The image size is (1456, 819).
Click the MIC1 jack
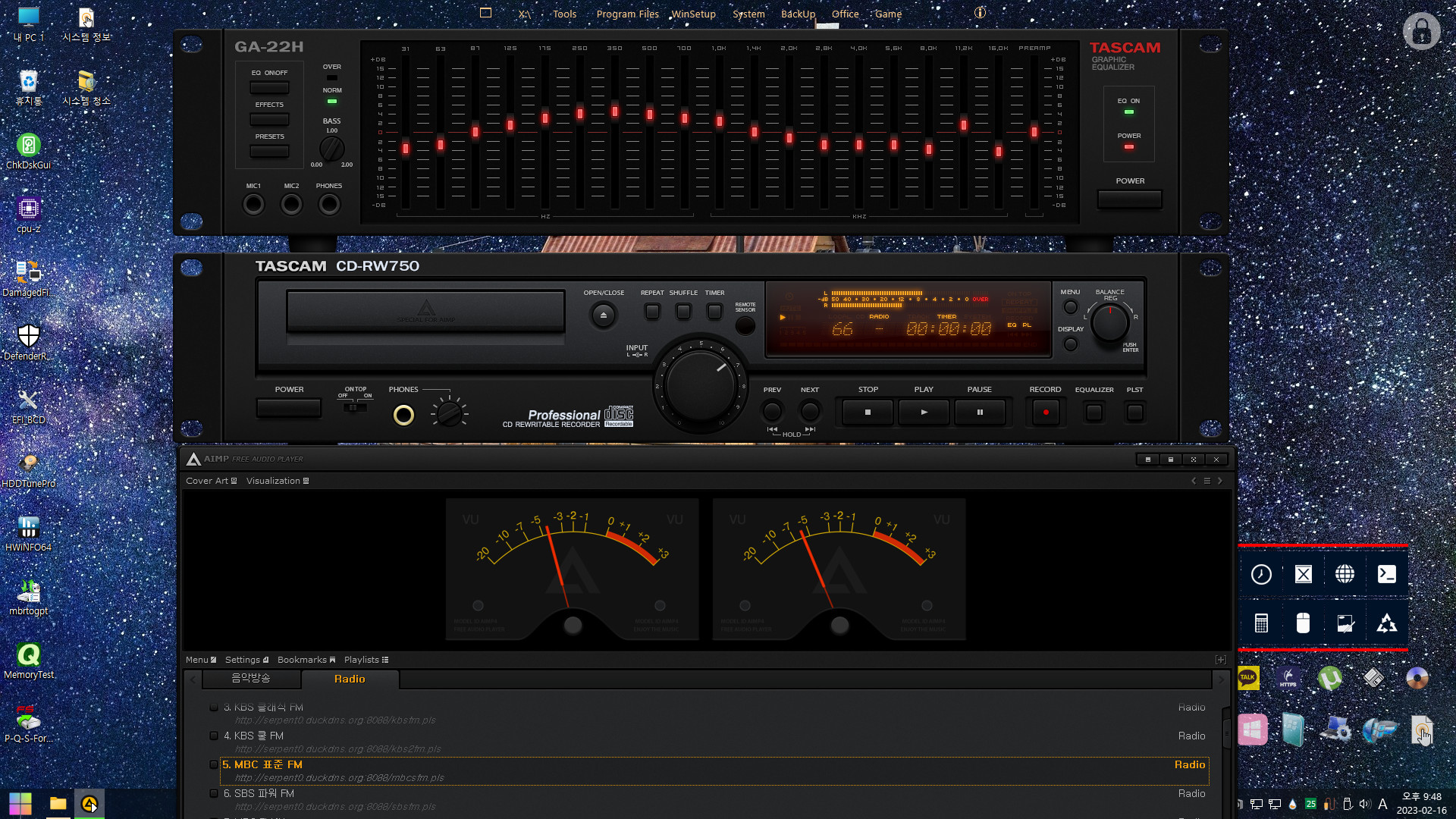click(x=253, y=204)
